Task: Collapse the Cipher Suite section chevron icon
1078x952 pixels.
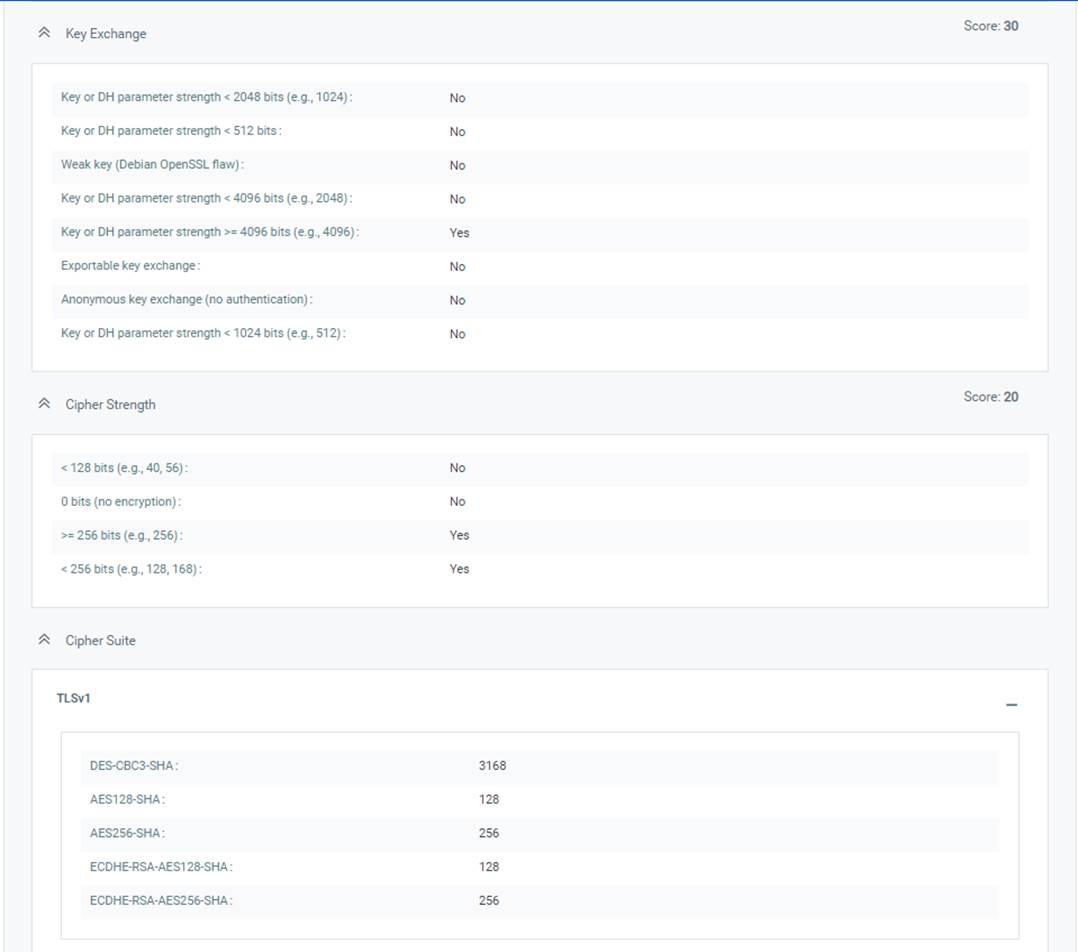Action: [x=43, y=638]
